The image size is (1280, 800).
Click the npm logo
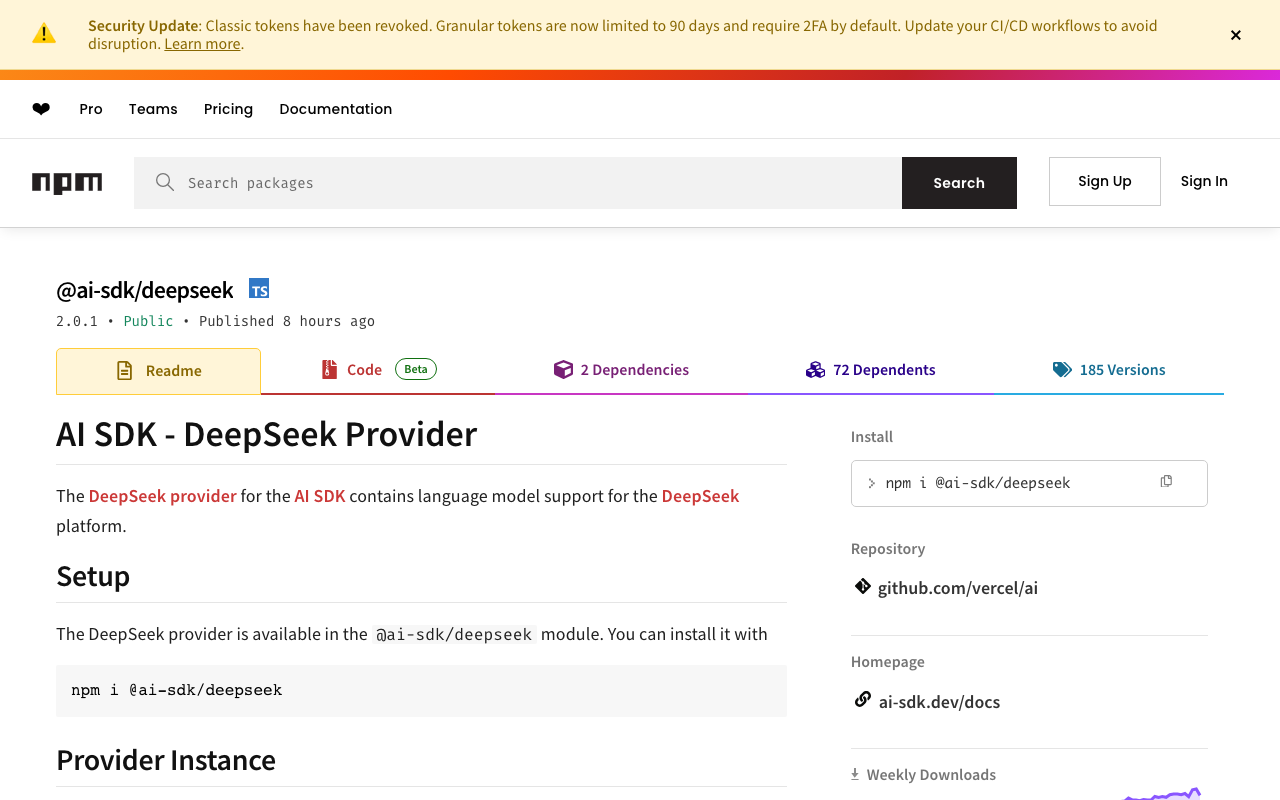67,183
